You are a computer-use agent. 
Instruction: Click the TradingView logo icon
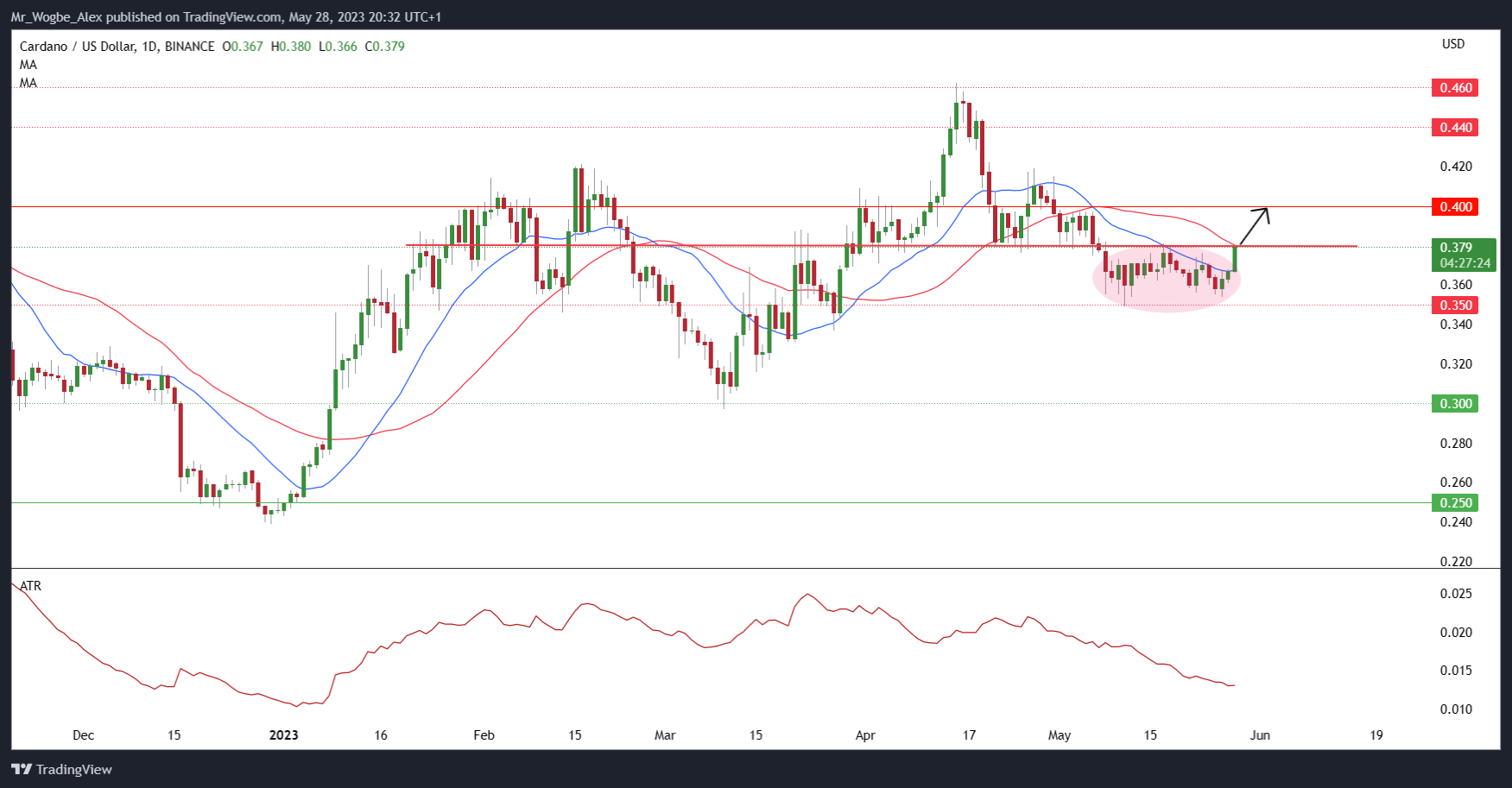click(22, 769)
